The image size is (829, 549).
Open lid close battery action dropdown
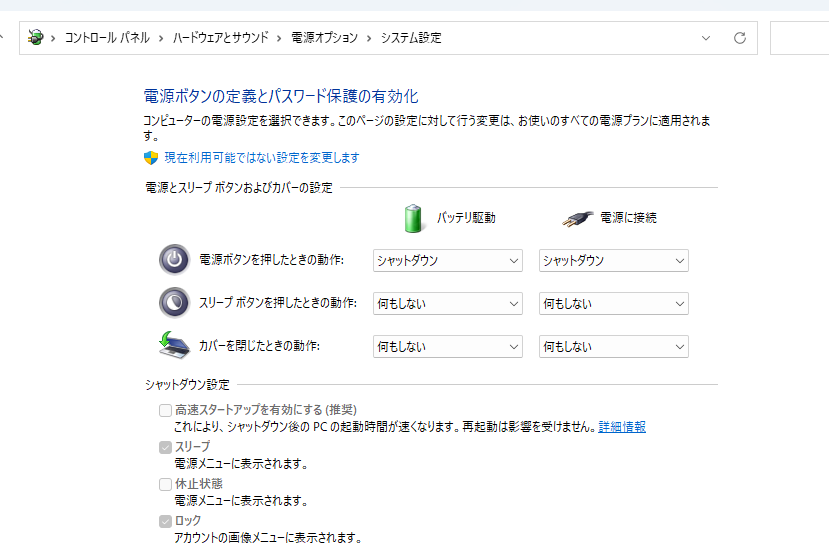click(x=448, y=346)
